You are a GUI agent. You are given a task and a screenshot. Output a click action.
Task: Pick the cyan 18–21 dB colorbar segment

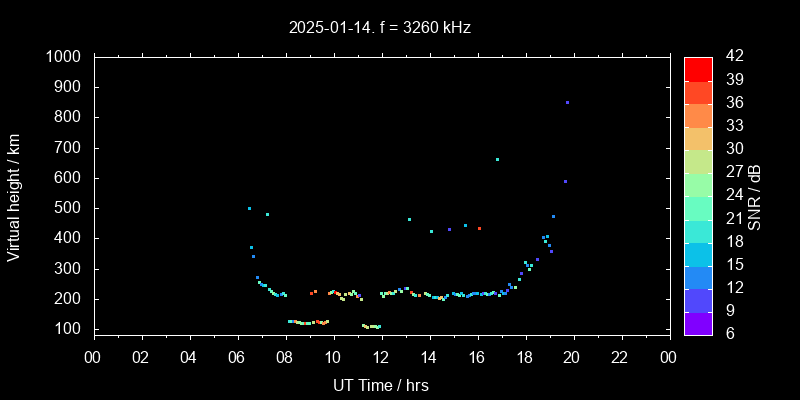[698, 230]
